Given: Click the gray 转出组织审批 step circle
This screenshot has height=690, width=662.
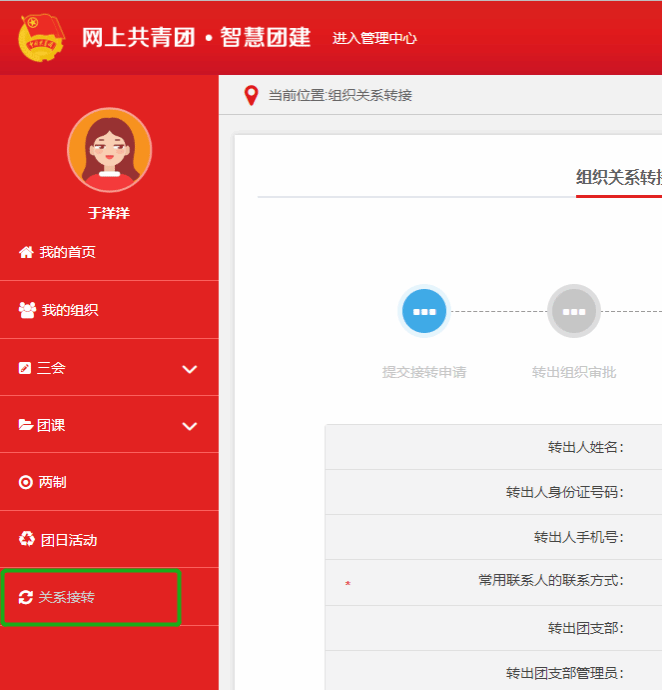Looking at the screenshot, I should coord(574,311).
